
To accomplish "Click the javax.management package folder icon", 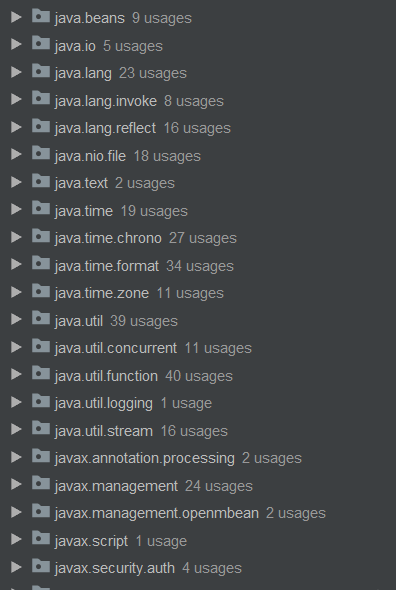I will pyautogui.click(x=41, y=484).
